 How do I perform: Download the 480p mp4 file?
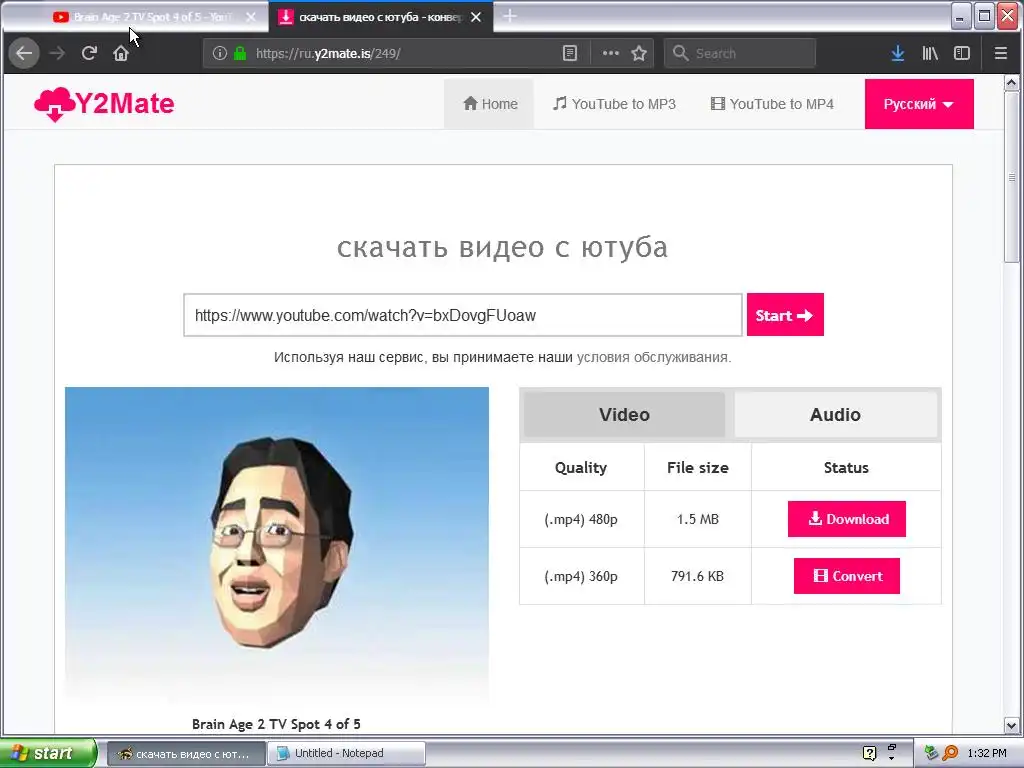point(846,519)
